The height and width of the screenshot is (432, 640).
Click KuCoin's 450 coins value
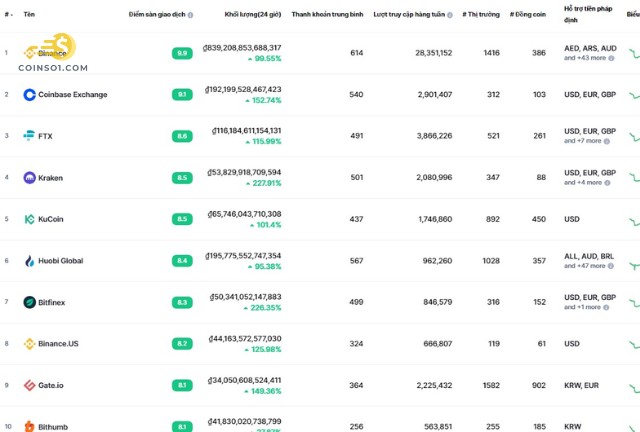click(x=539, y=219)
